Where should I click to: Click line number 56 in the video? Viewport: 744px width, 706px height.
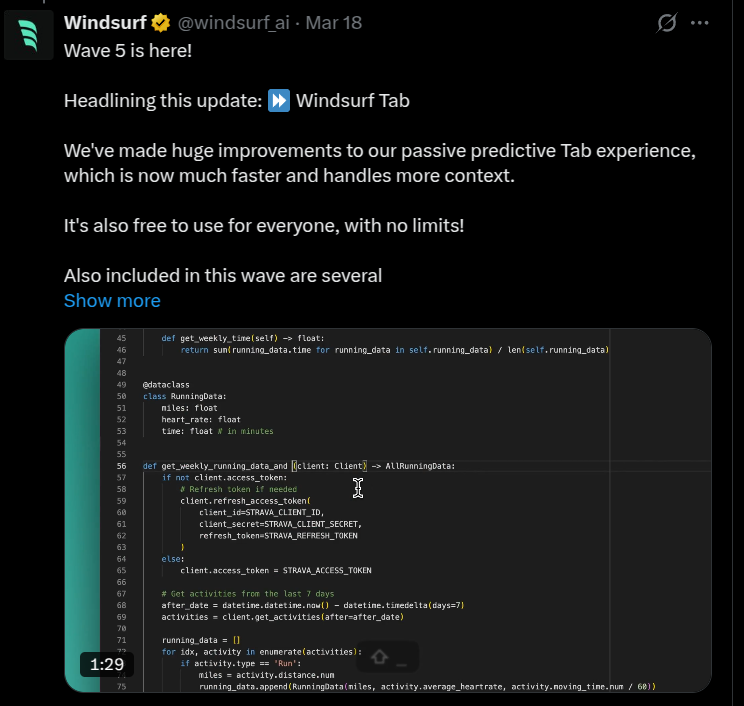pos(121,466)
